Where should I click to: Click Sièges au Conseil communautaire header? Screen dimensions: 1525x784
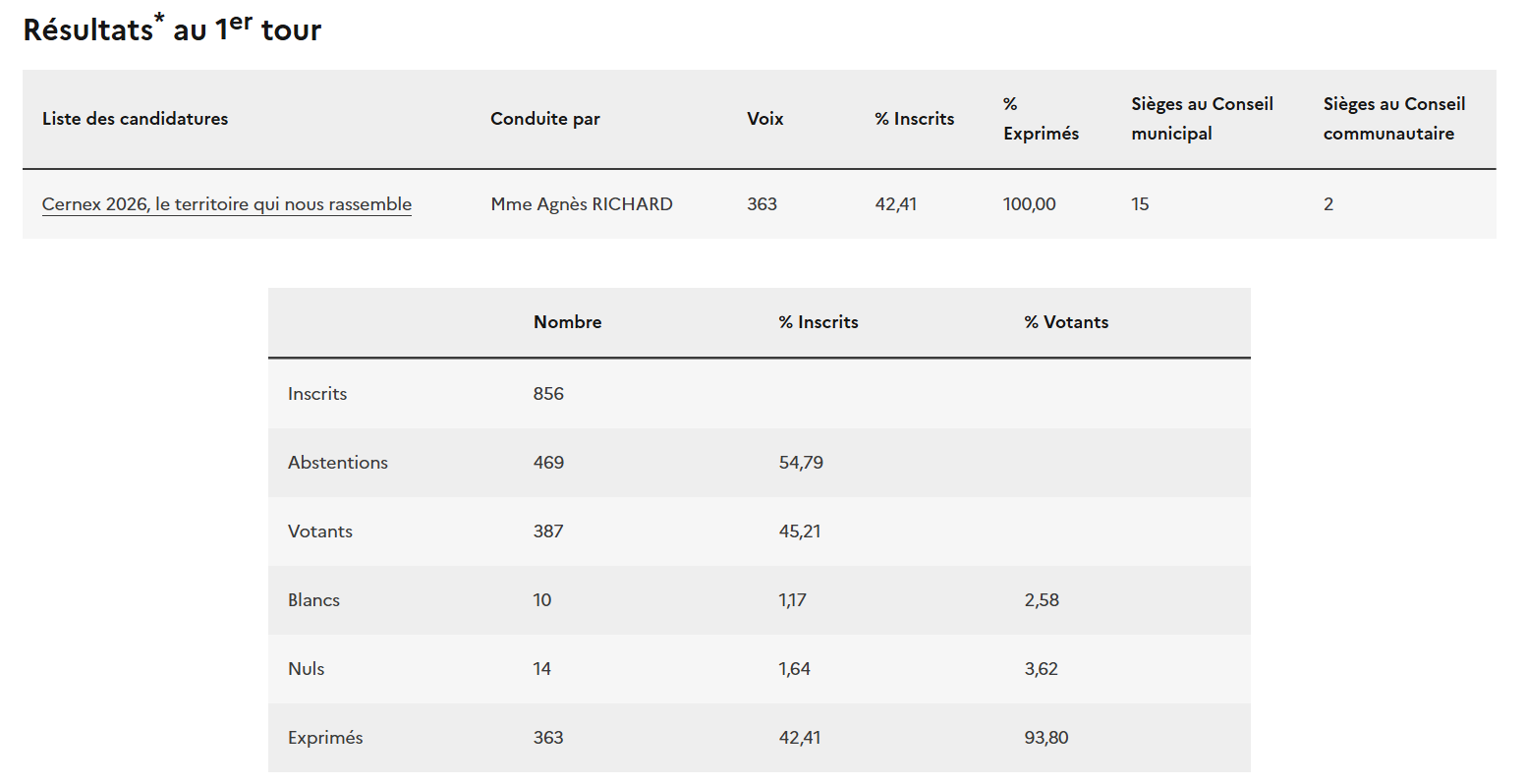tap(1393, 119)
